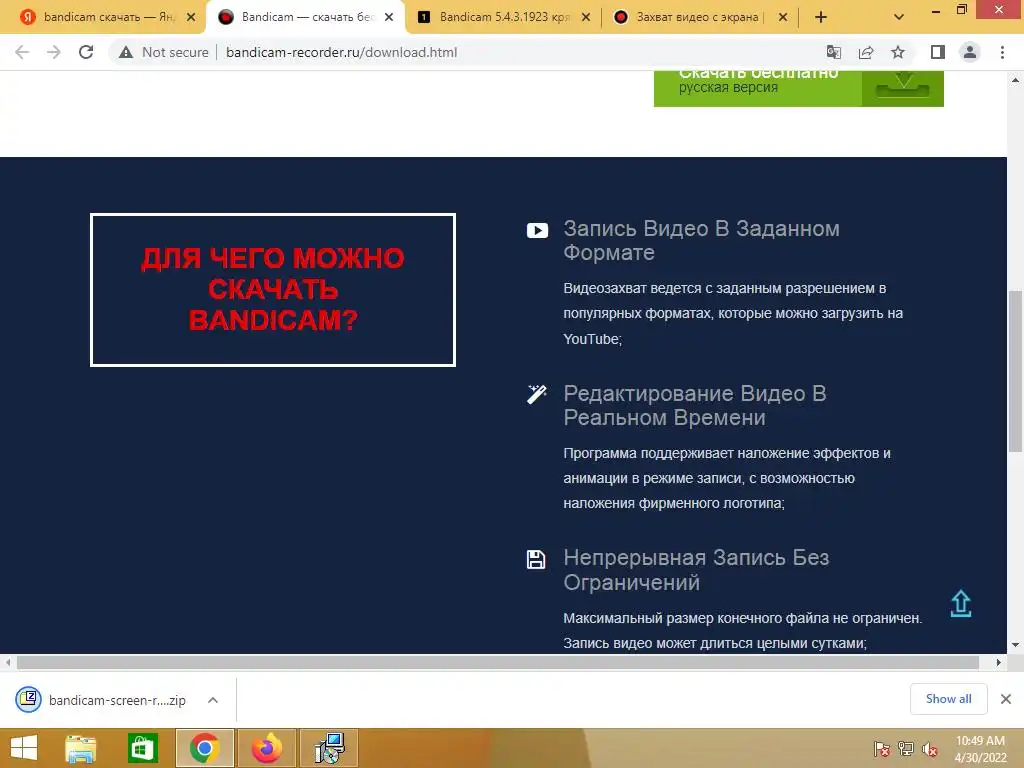Image resolution: width=1024 pixels, height=768 pixels.
Task: Click the back-to-top arrow icon
Action: click(961, 604)
